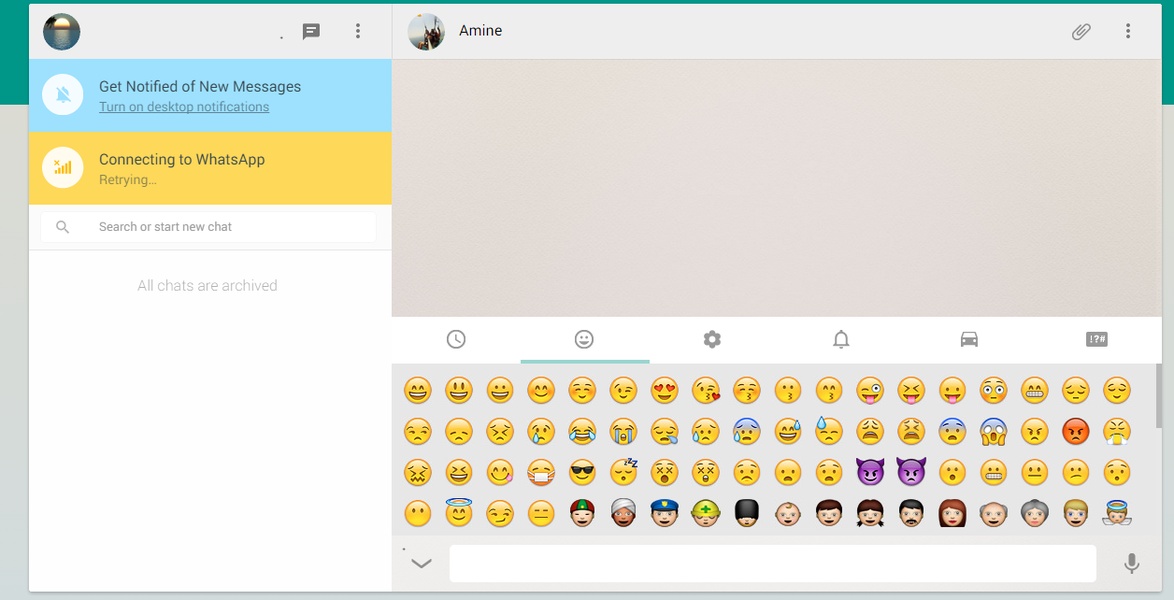1174x600 pixels.
Task: Switch to the smiley faces emoji tab
Action: [x=584, y=339]
